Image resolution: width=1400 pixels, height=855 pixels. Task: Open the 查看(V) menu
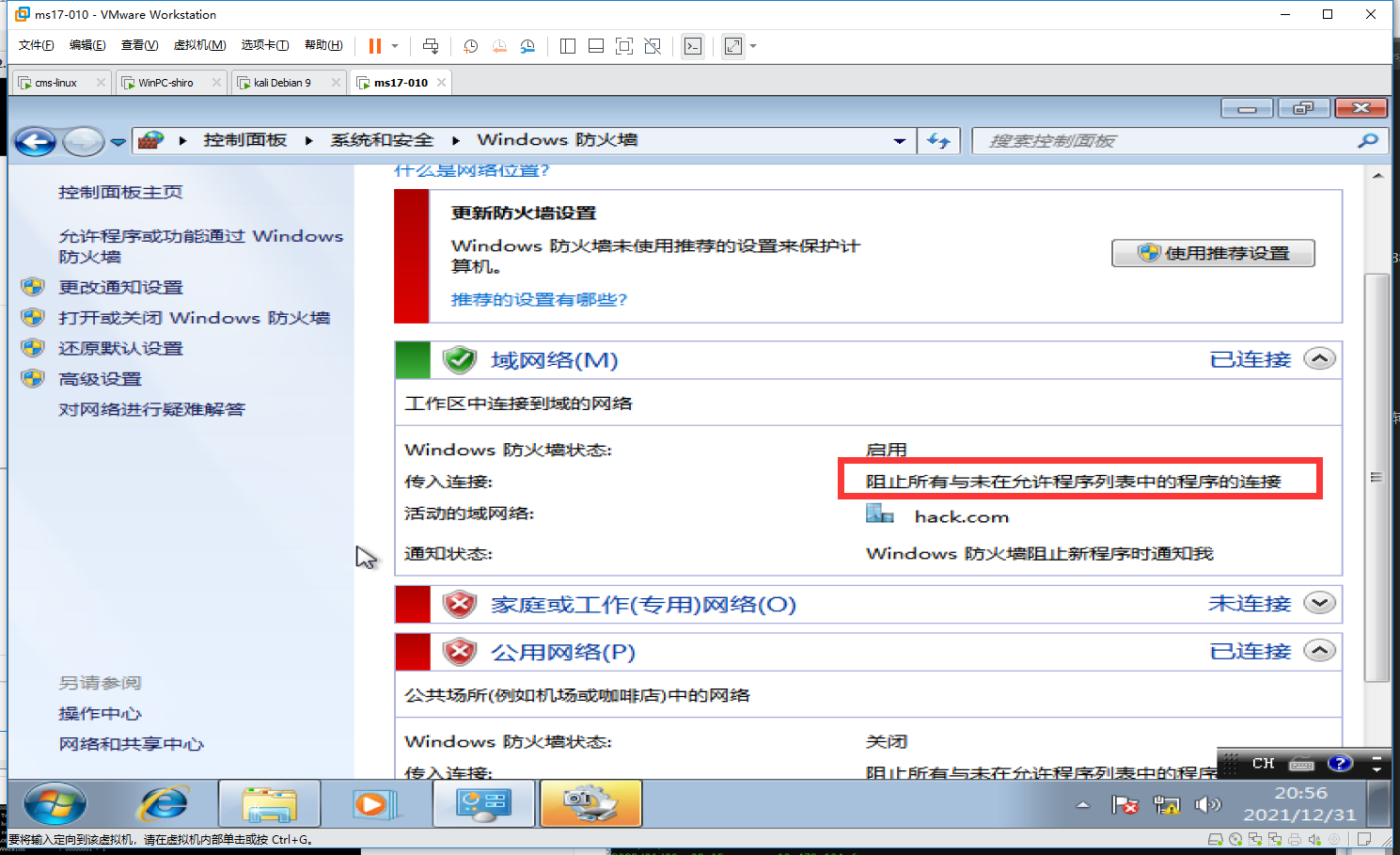[x=139, y=45]
